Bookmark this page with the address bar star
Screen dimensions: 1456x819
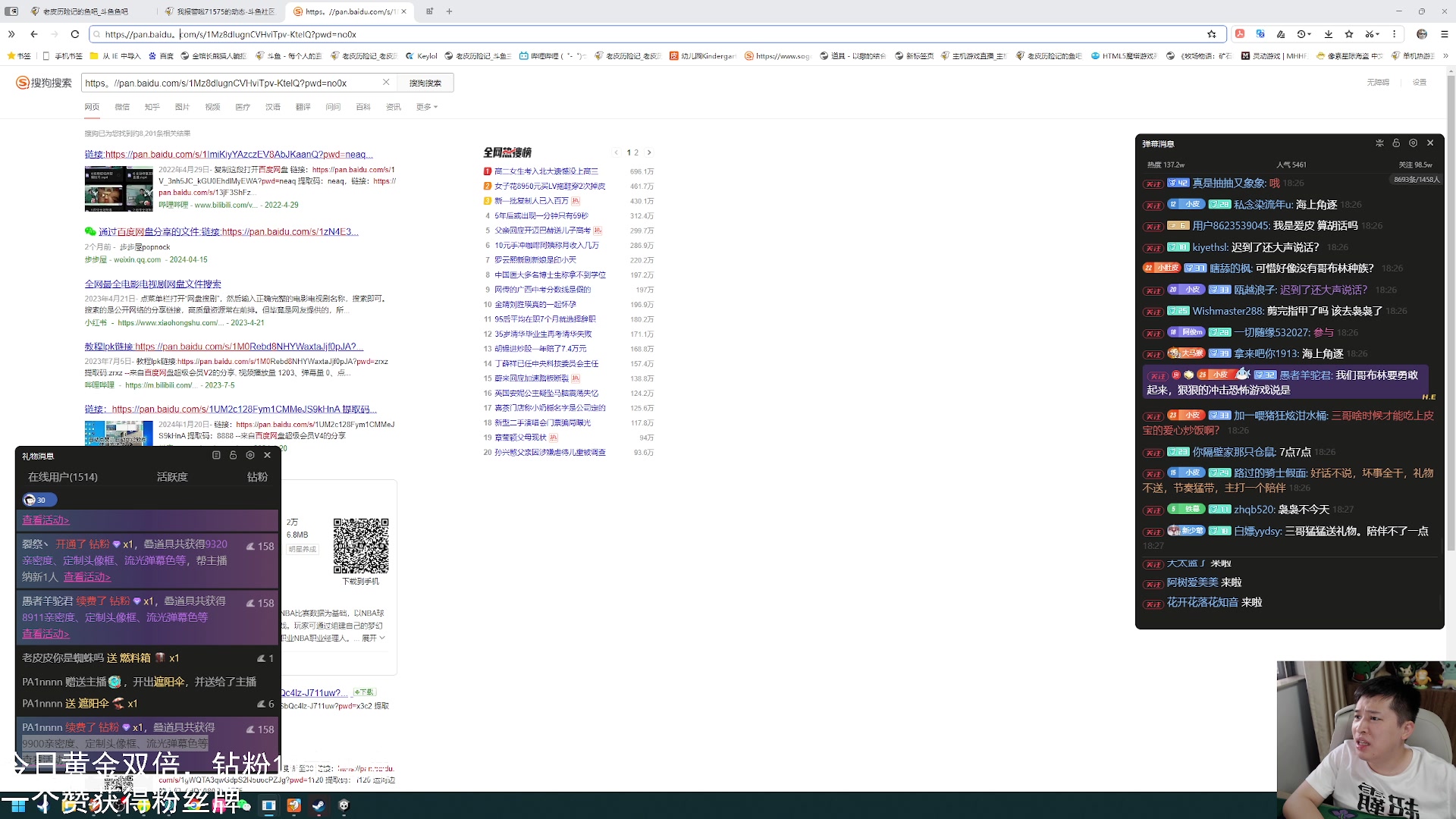(1212, 34)
